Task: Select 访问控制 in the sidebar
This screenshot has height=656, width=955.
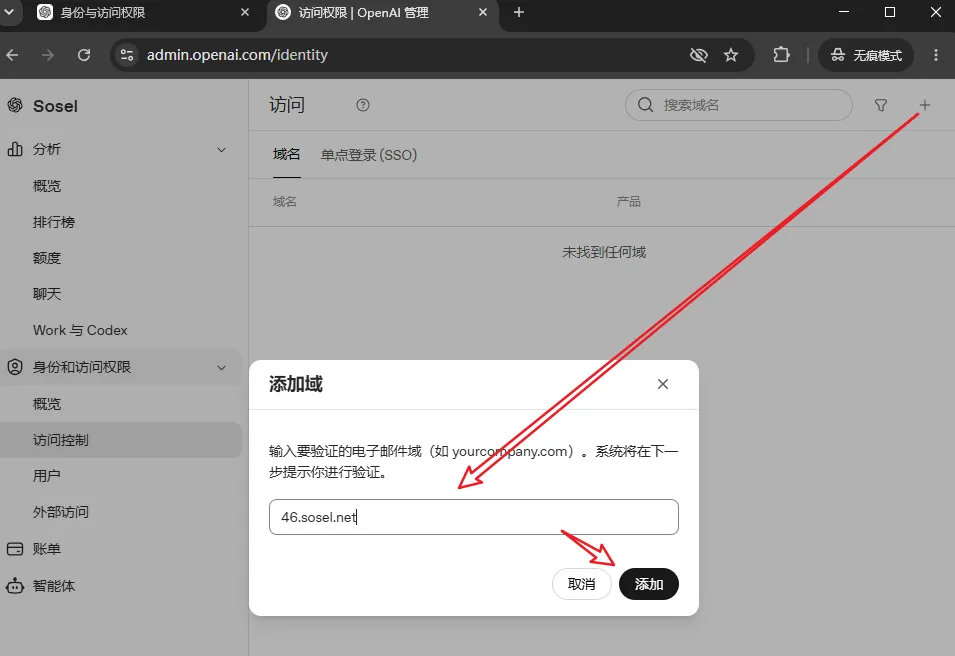Action: pyautogui.click(x=121, y=440)
